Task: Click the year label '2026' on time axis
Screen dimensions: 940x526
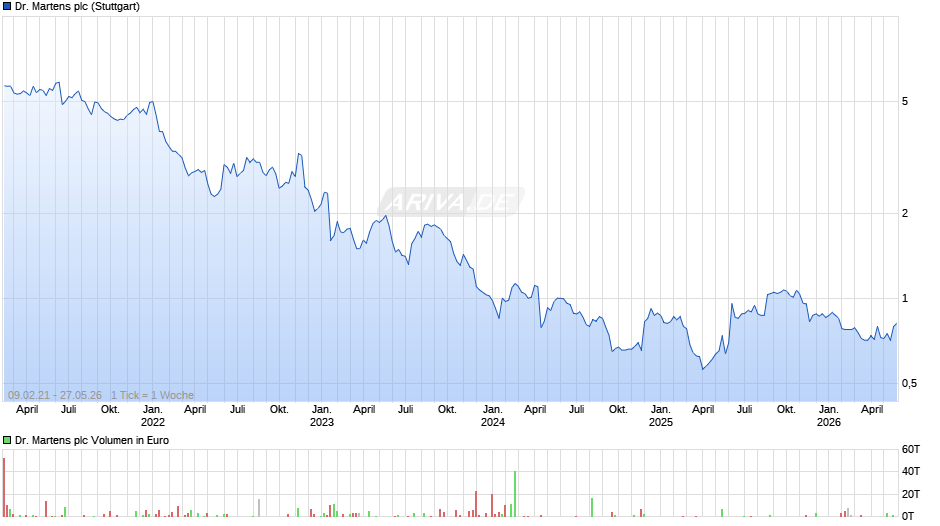Action: click(829, 422)
